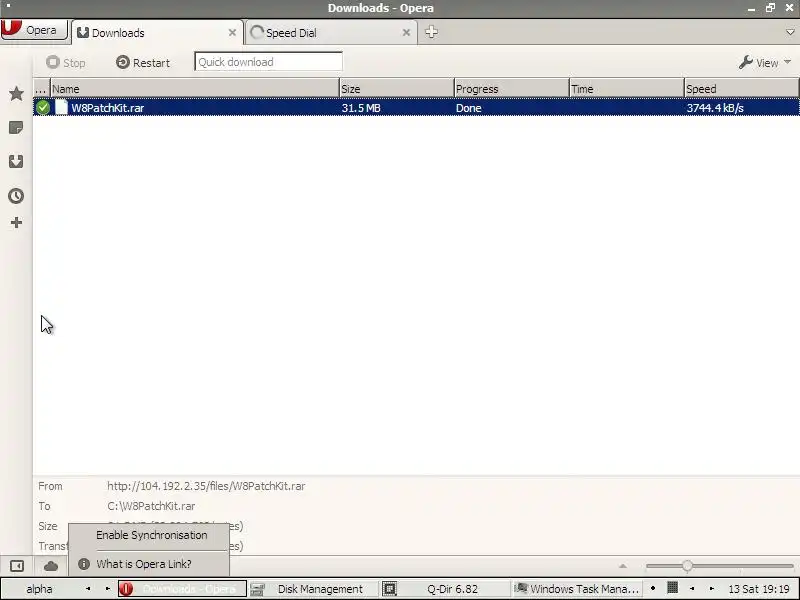Switch to Q-Dir 6.82 in taskbar
800x600 pixels.
445,589
